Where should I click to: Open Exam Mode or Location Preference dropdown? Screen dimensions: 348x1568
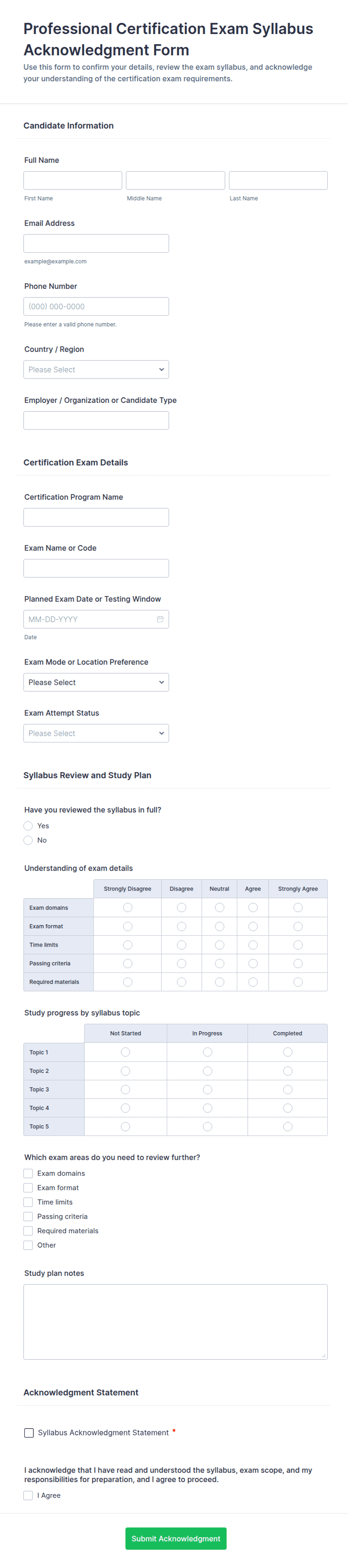tap(96, 682)
